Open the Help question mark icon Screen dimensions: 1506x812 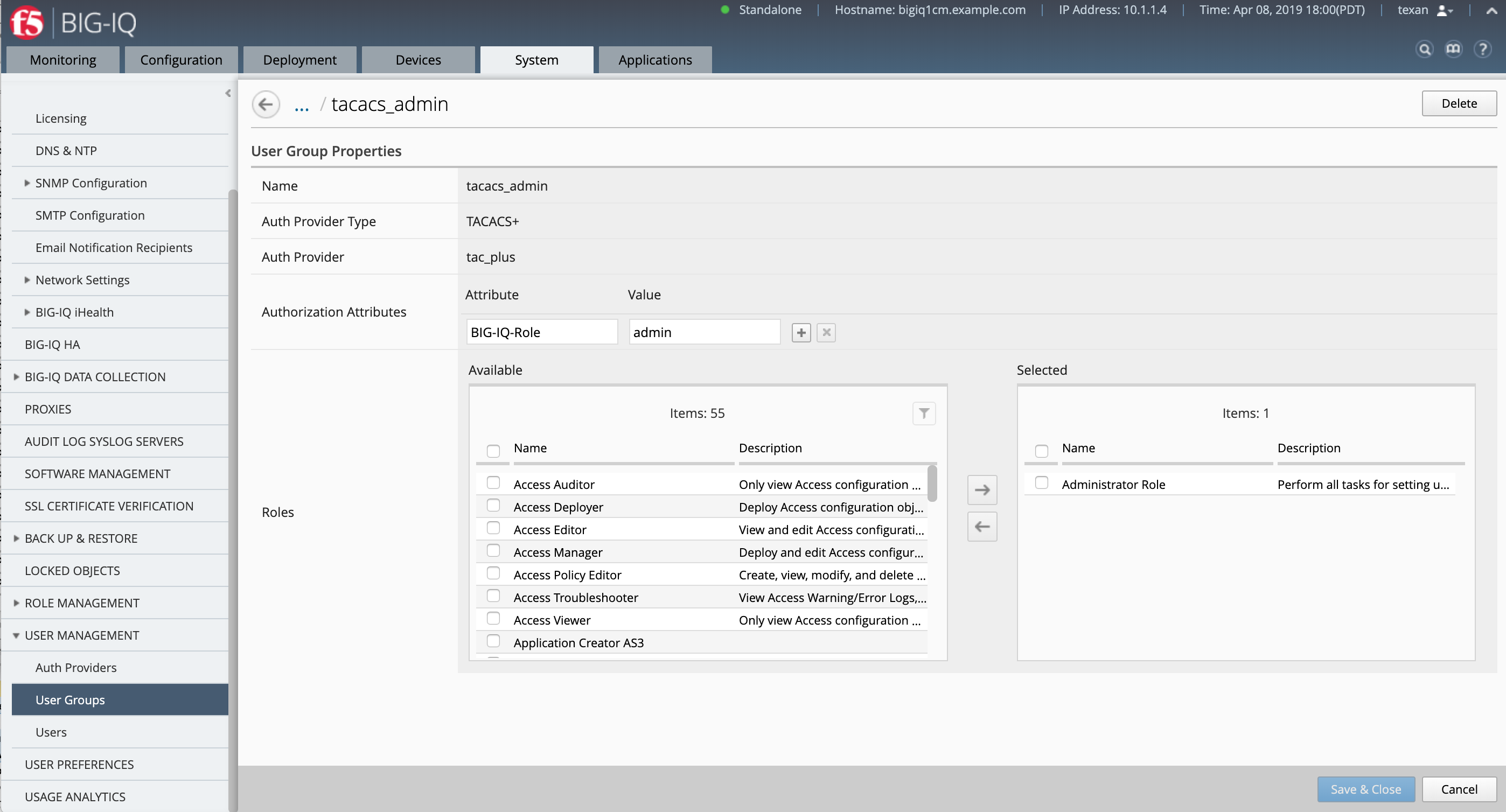(x=1484, y=50)
